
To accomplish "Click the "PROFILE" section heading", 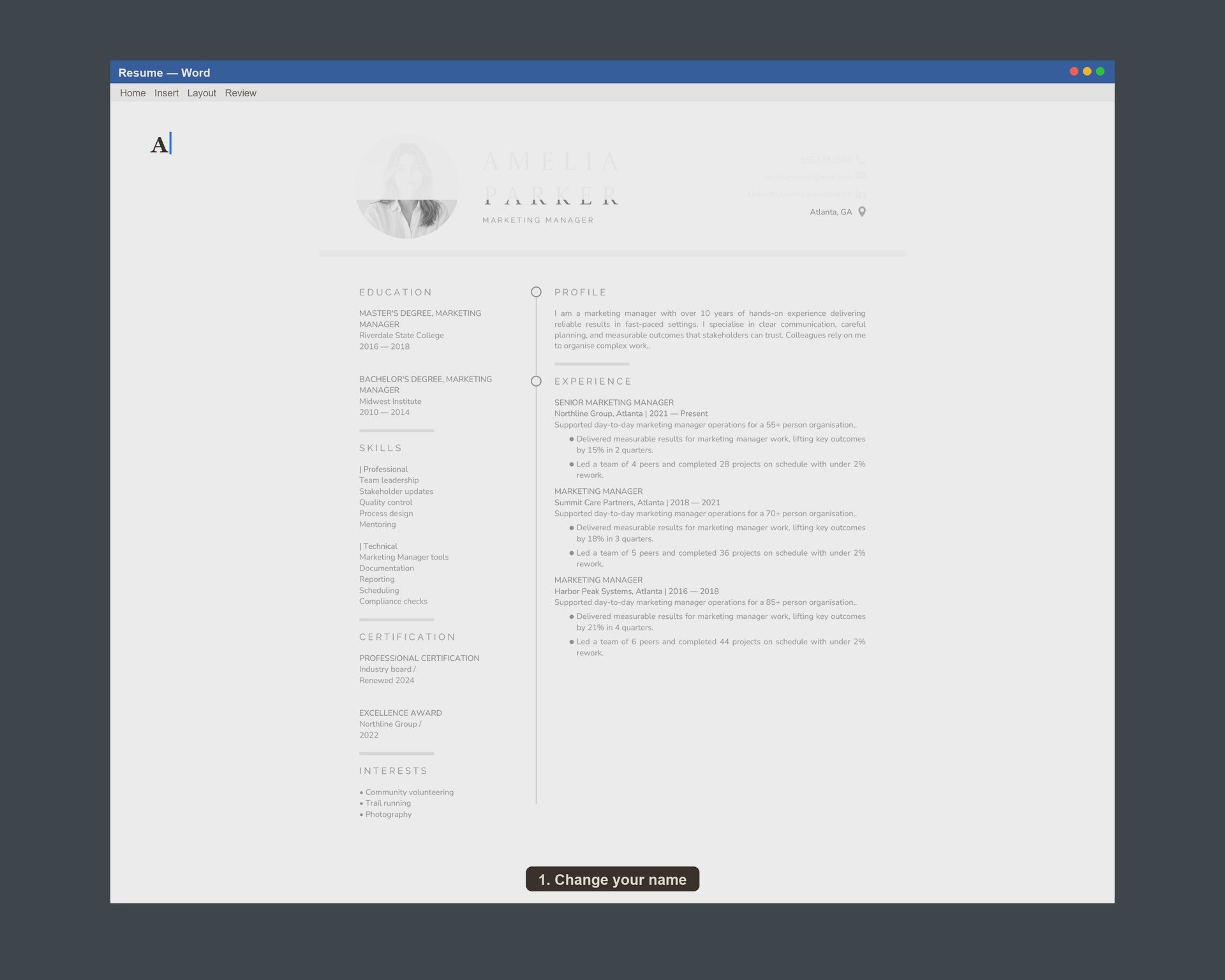I will coord(581,292).
